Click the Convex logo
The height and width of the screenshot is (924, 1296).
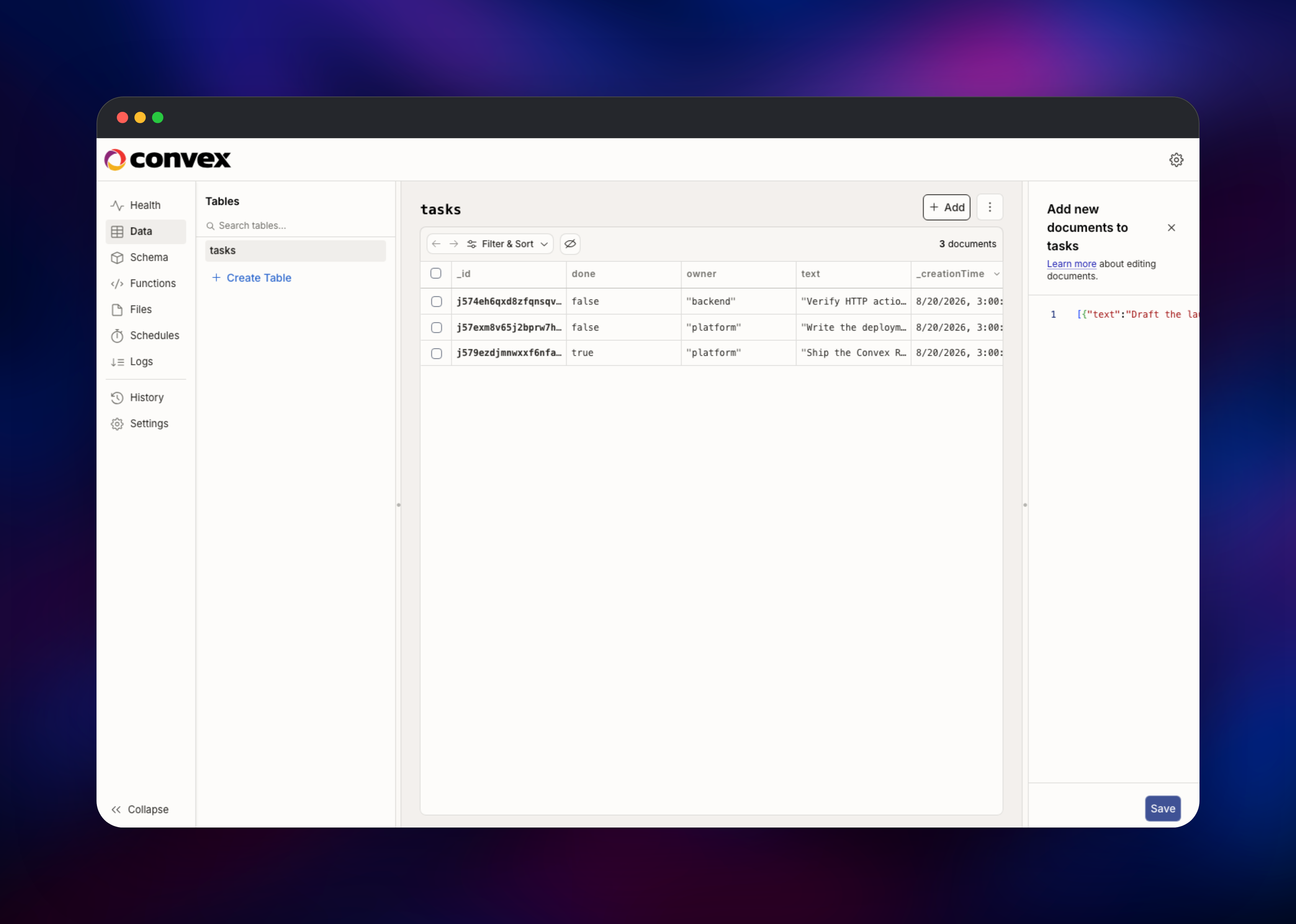click(168, 160)
